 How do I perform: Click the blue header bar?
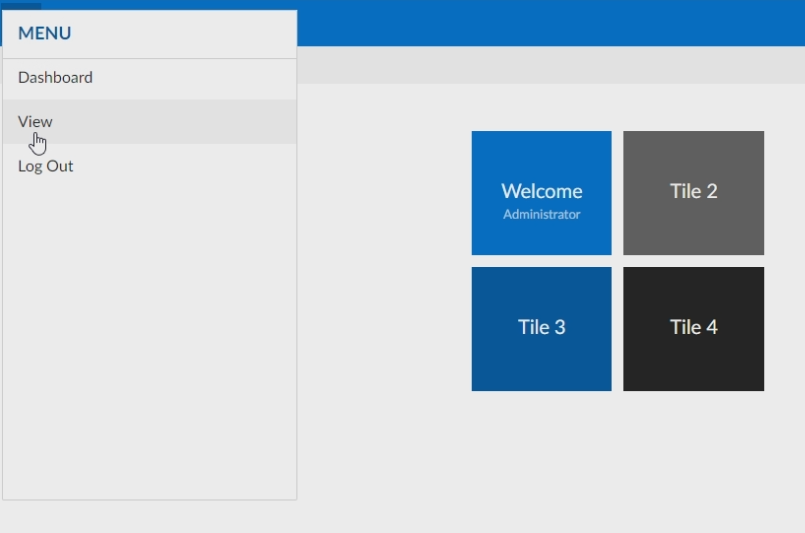point(550,23)
